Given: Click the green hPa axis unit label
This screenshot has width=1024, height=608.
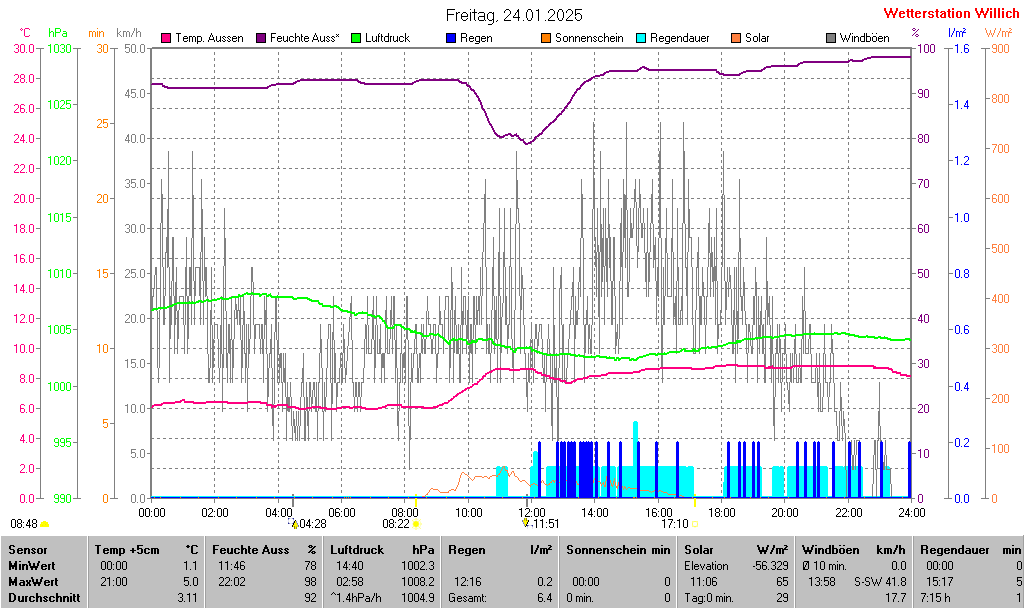Looking at the screenshot, I should [x=57, y=33].
